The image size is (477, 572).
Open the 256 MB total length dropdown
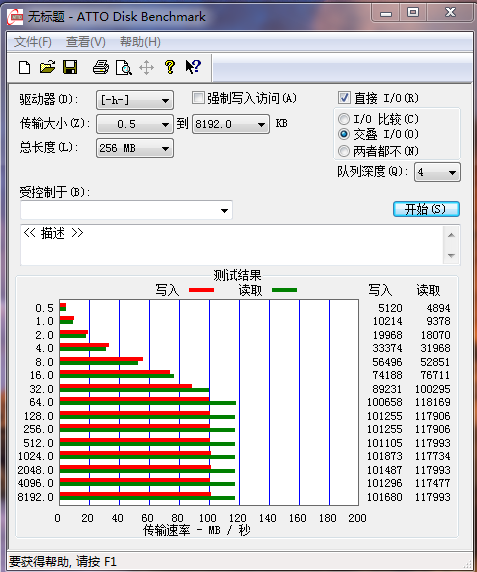point(135,148)
